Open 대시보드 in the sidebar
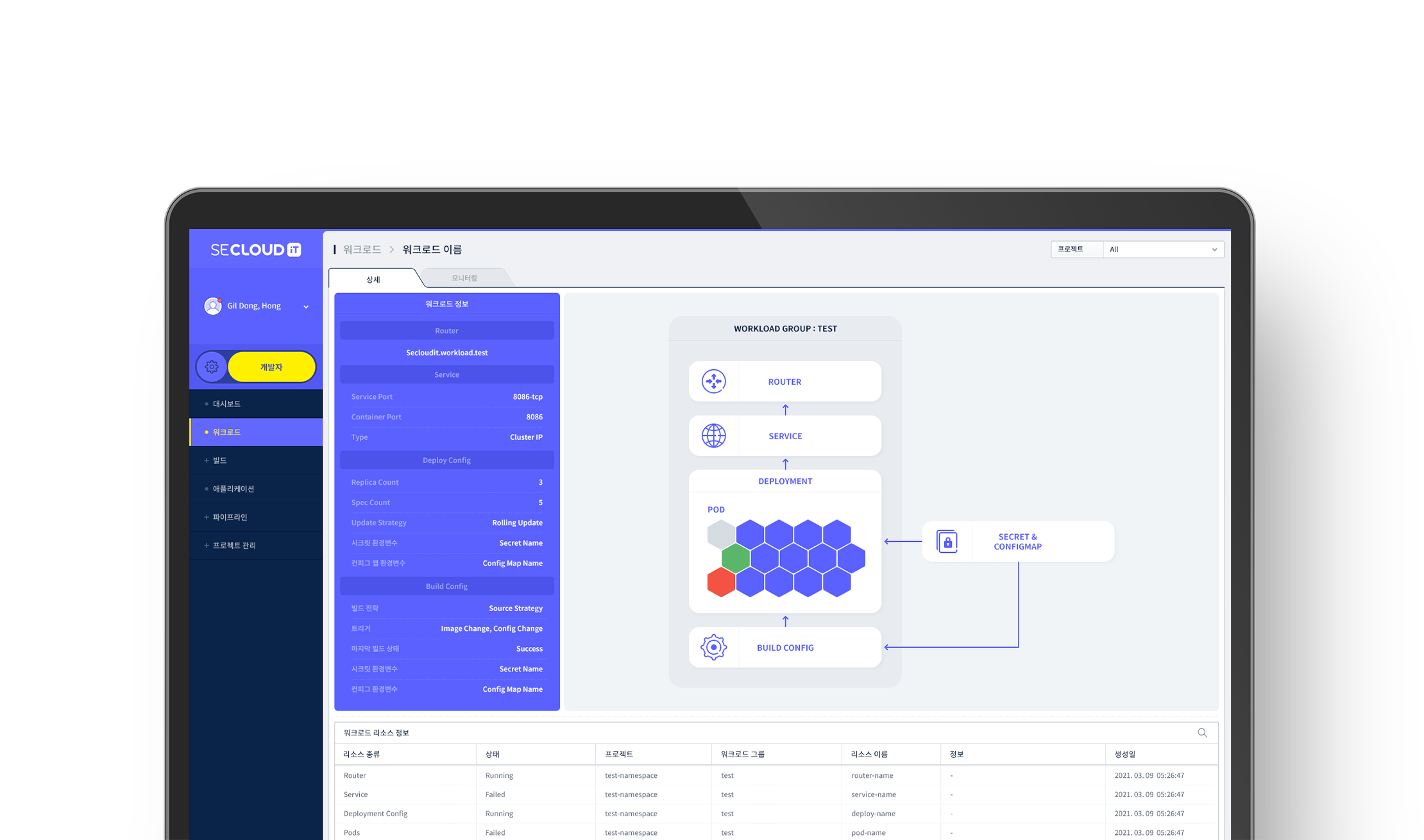 click(226, 404)
